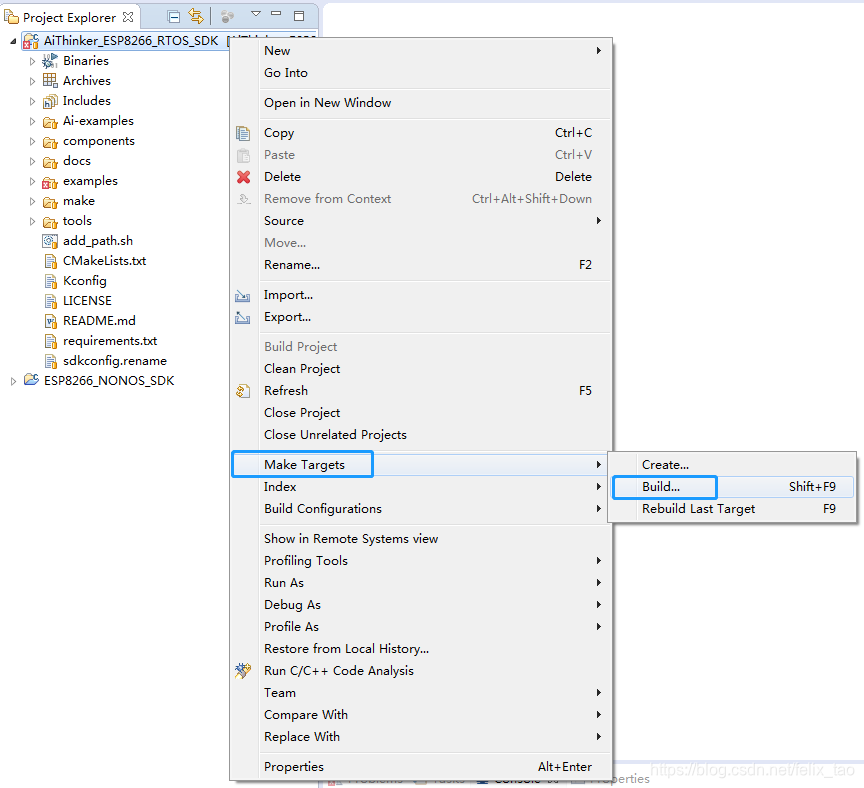Open the Project Explorer View Menu arrow
Viewport: 864px width, 788px height.
tap(256, 14)
